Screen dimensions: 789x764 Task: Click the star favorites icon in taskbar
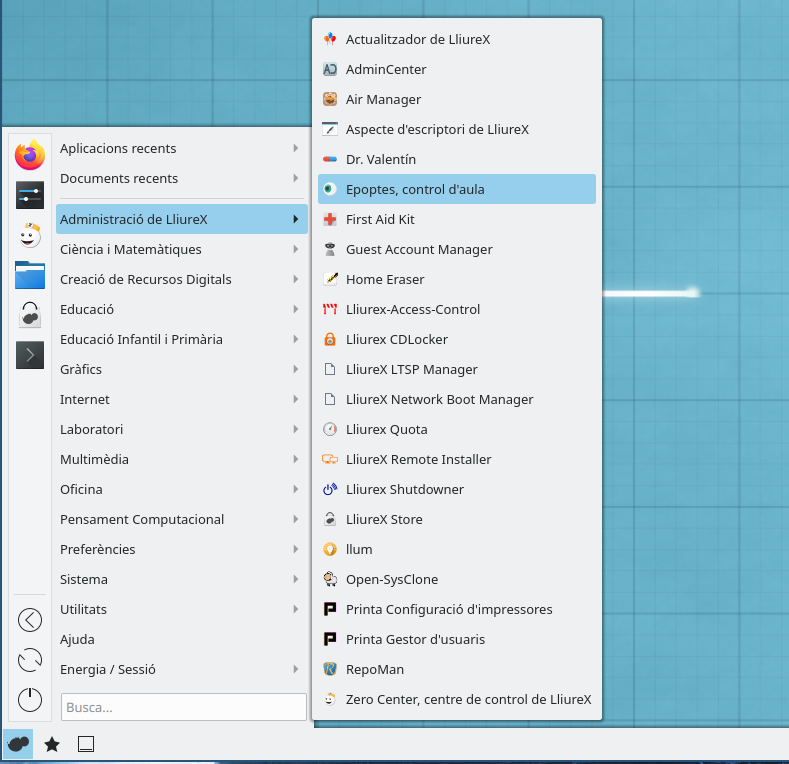52,744
